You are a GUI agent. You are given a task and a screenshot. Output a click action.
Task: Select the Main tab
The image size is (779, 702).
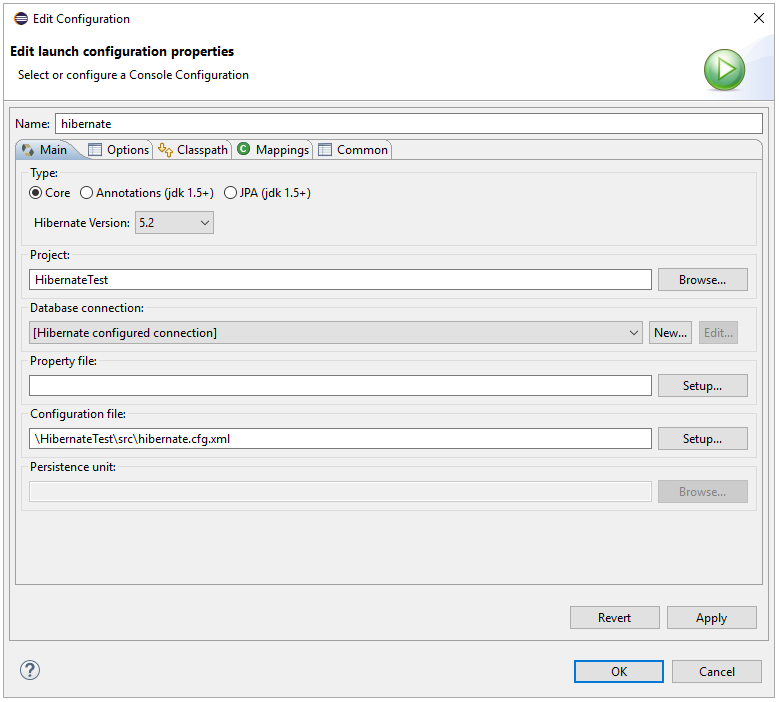tap(44, 150)
